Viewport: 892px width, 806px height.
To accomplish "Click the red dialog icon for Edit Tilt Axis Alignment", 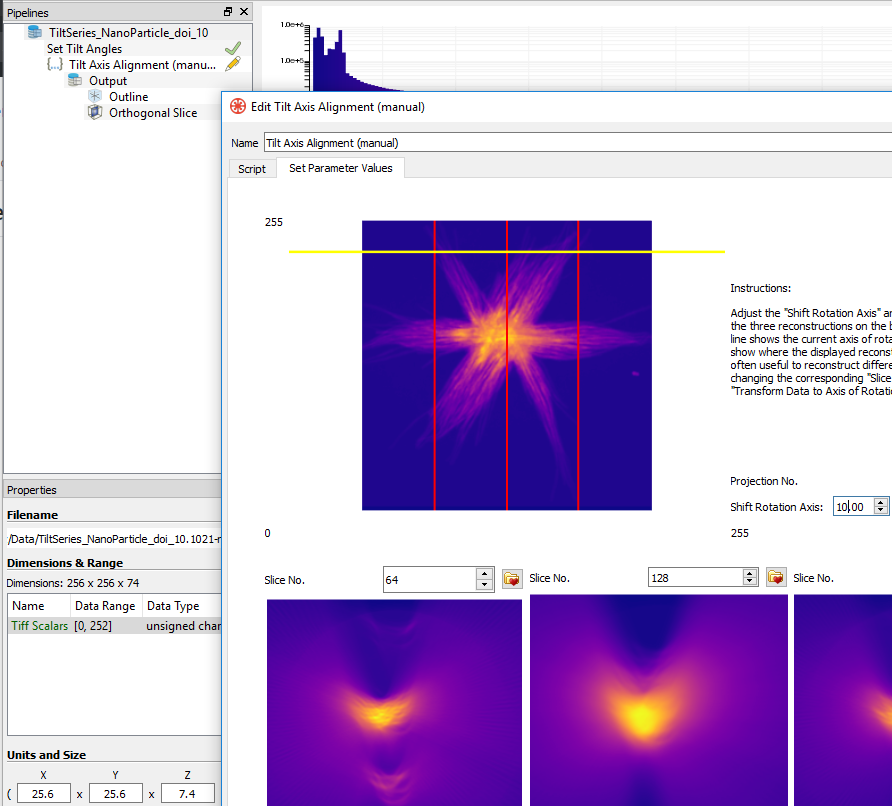I will click(238, 106).
